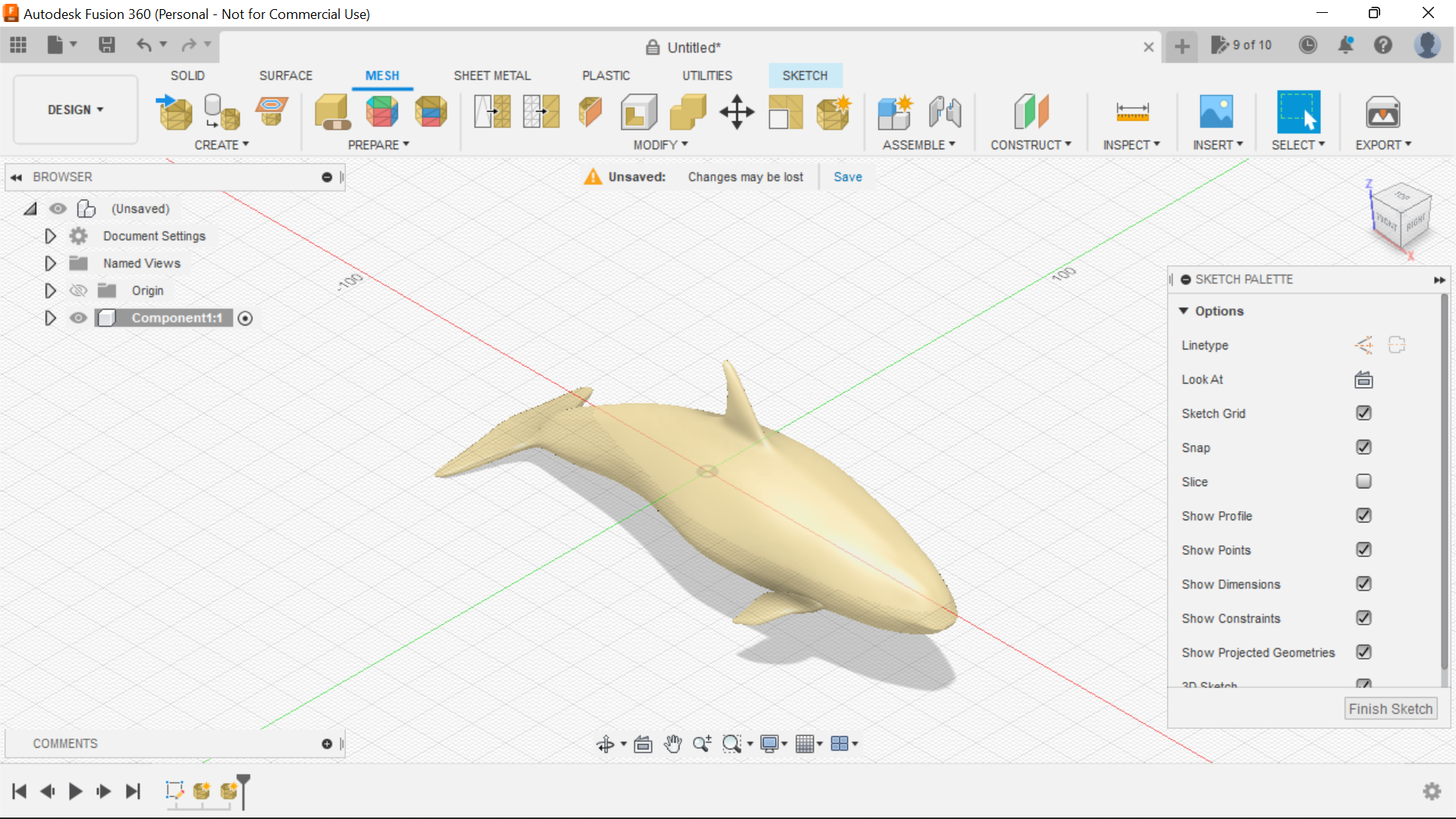This screenshot has height=819, width=1456.
Task: Select the Move/Copy tool in Modify panel
Action: pyautogui.click(x=736, y=111)
